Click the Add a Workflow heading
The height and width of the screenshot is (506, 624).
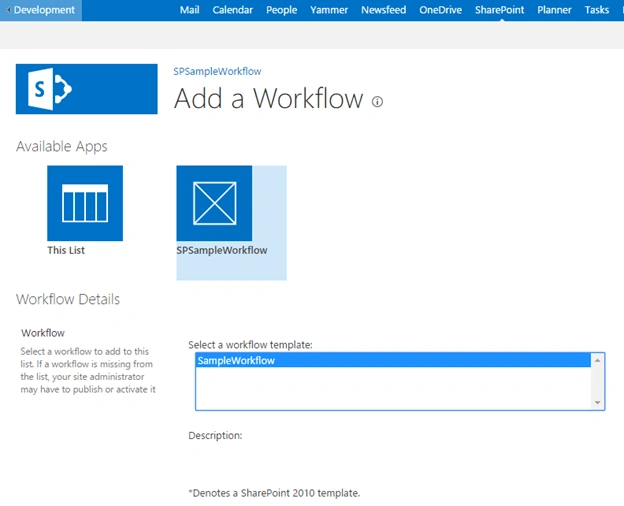(x=269, y=98)
